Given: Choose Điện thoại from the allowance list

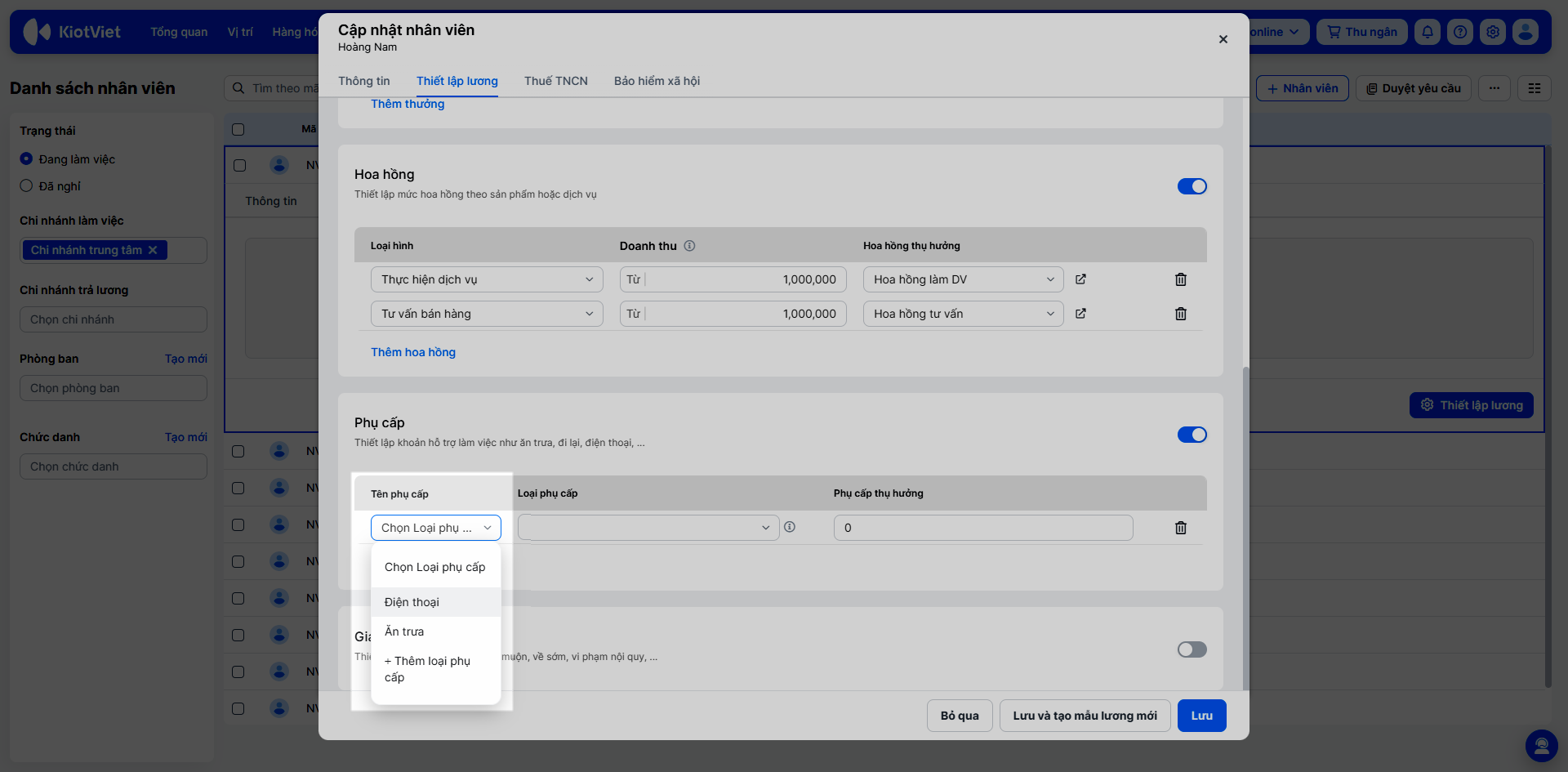Looking at the screenshot, I should tap(436, 602).
